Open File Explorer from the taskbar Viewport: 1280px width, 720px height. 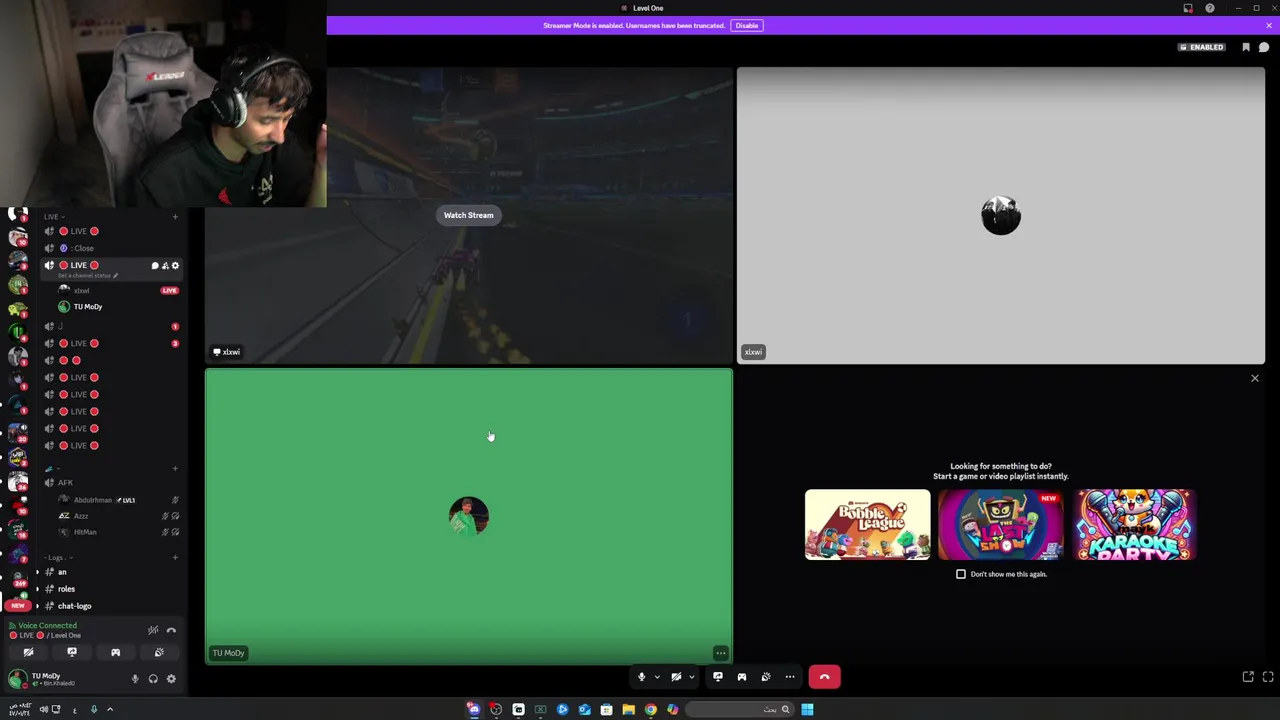(628, 710)
